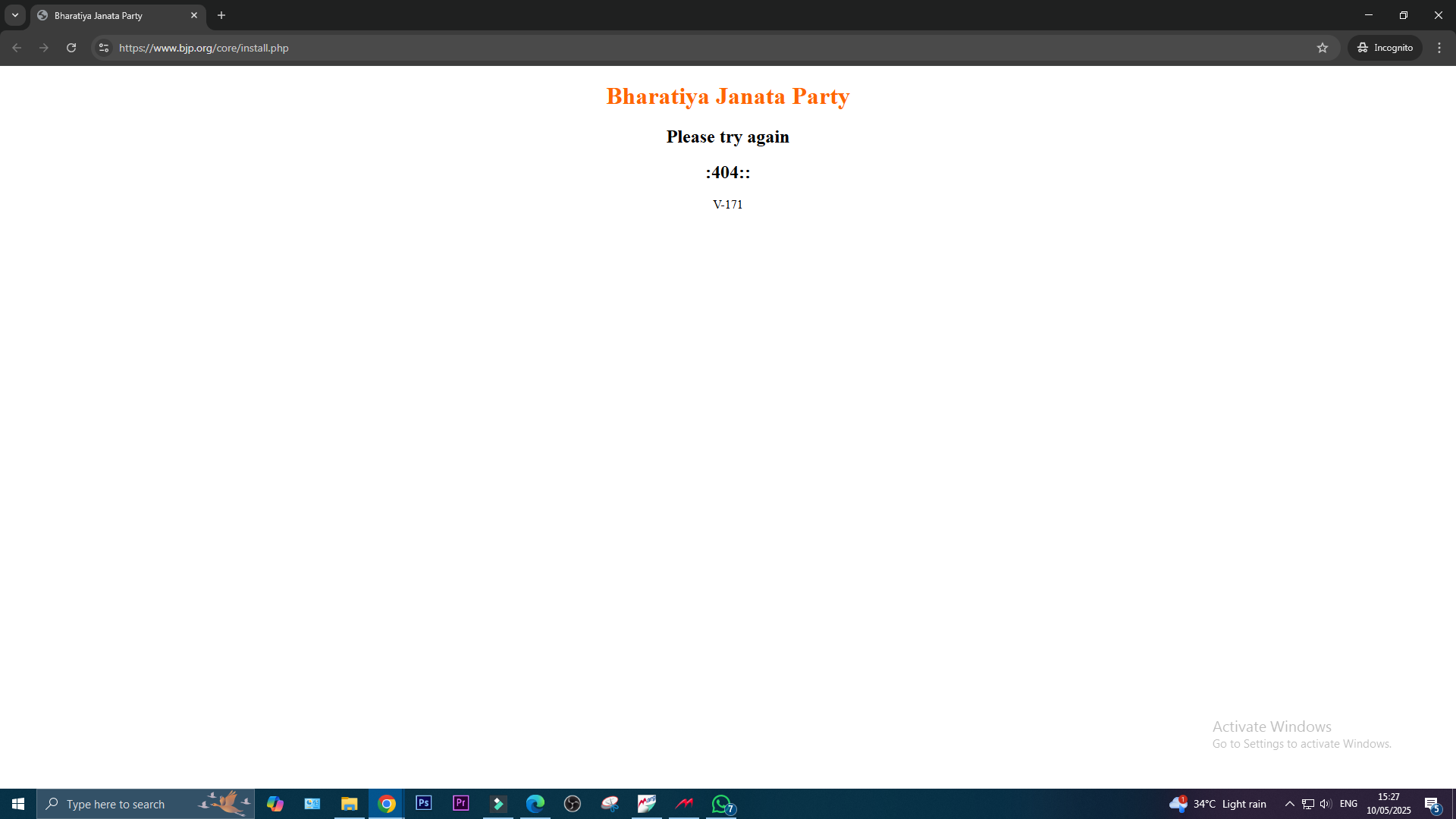Open Microsoft Edge from taskbar
The height and width of the screenshot is (819, 1456).
tap(535, 803)
